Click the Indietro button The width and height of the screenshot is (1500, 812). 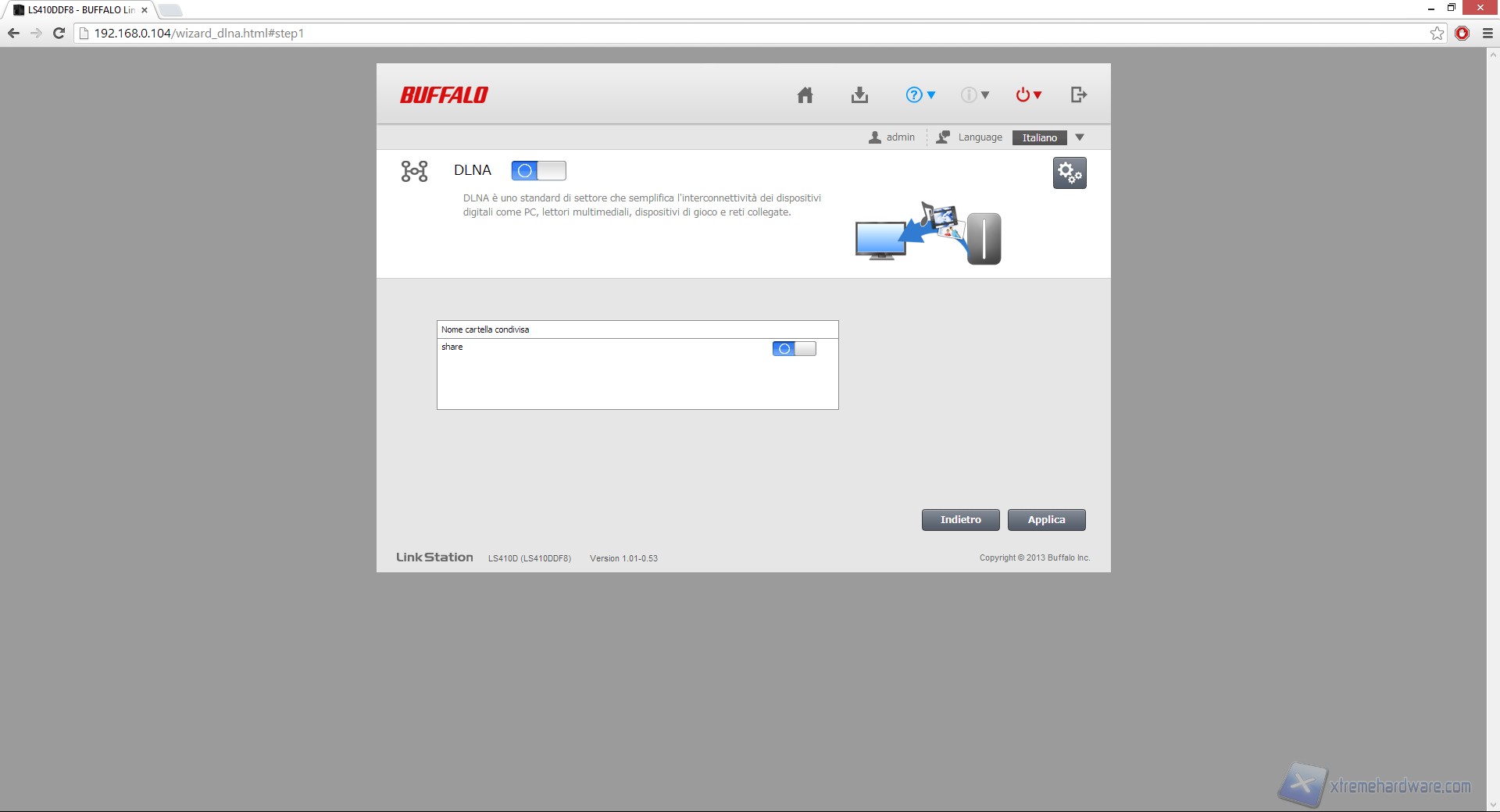pos(960,520)
